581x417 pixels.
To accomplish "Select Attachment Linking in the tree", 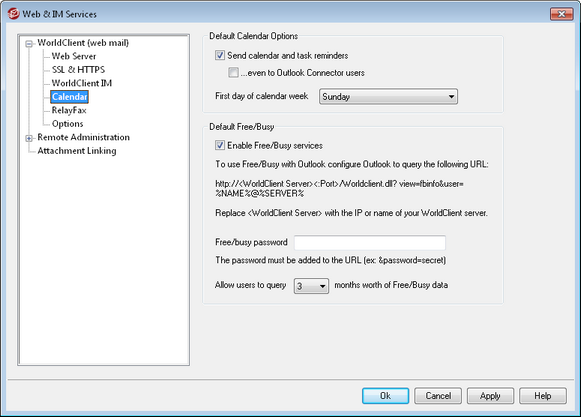I will coord(77,151).
